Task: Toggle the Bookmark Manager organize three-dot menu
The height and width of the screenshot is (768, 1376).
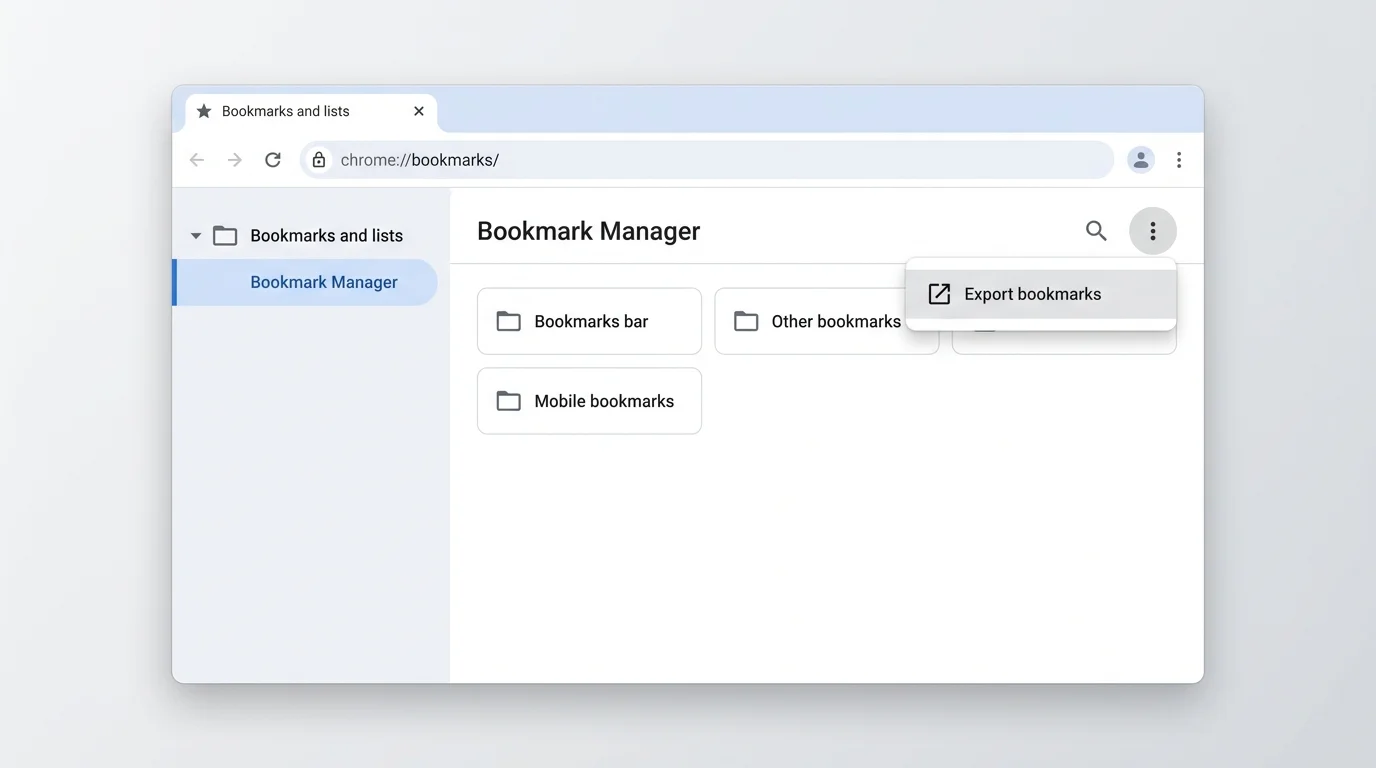Action: 1153,231
